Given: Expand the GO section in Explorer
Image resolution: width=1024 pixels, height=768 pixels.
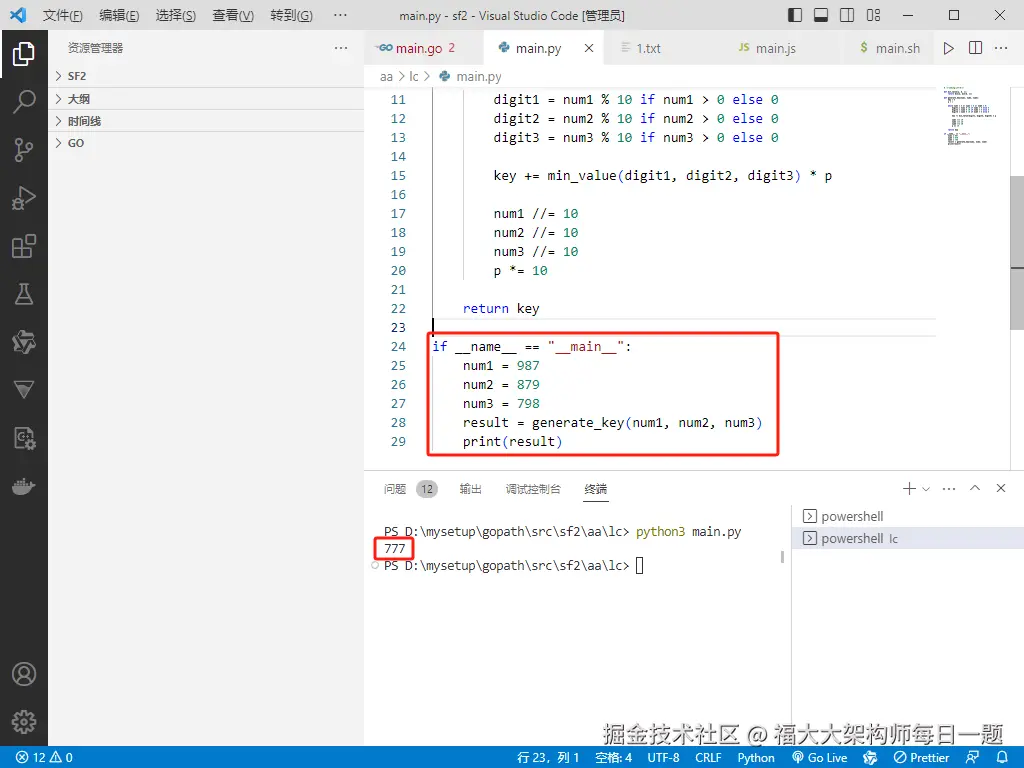Looking at the screenshot, I should [x=206, y=143].
